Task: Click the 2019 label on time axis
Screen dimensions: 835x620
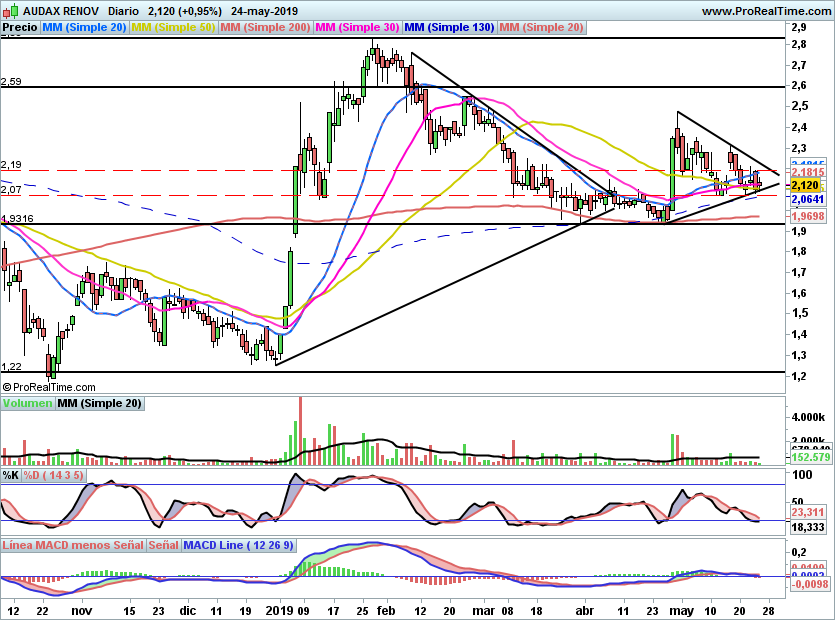Action: pos(280,610)
